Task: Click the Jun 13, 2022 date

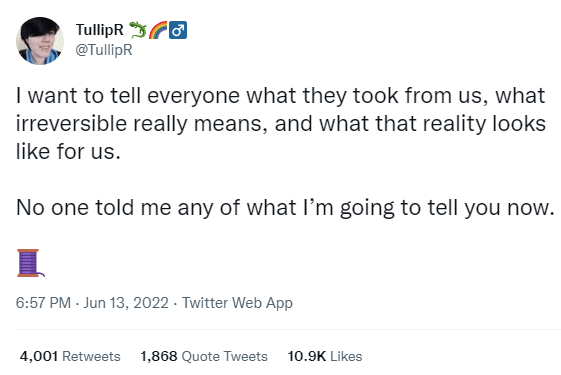Action: pos(126,303)
